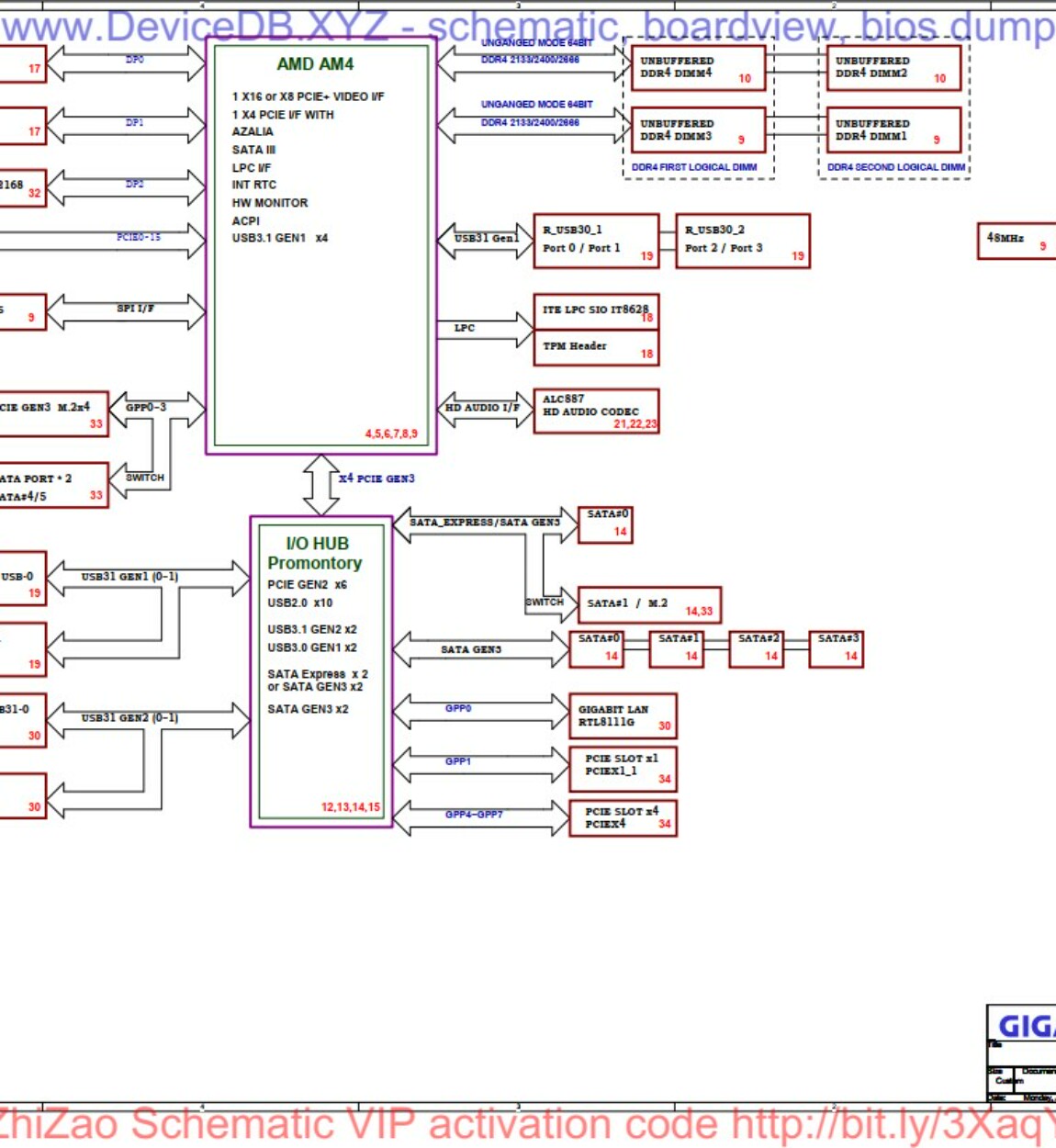Open the 'SATA#1 / M.2' block
1056x1148 pixels.
649,604
